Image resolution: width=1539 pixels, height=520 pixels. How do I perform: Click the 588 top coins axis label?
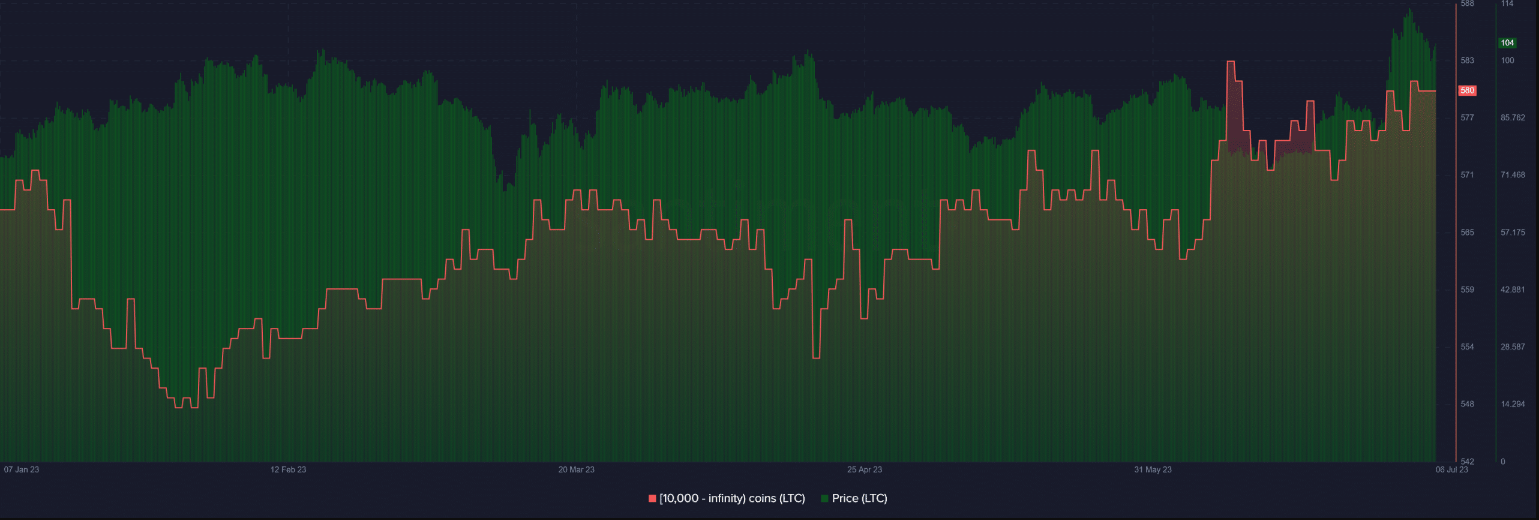(1467, 4)
